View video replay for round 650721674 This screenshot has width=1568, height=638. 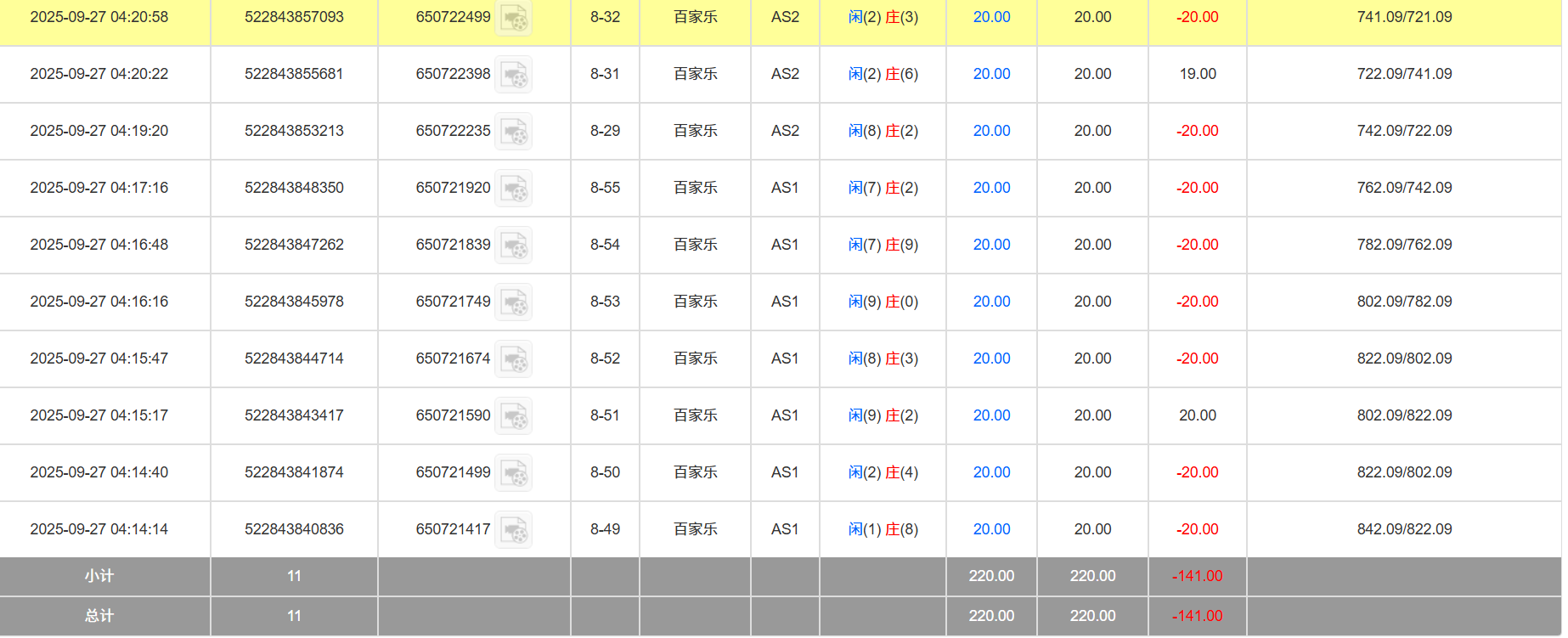514,359
